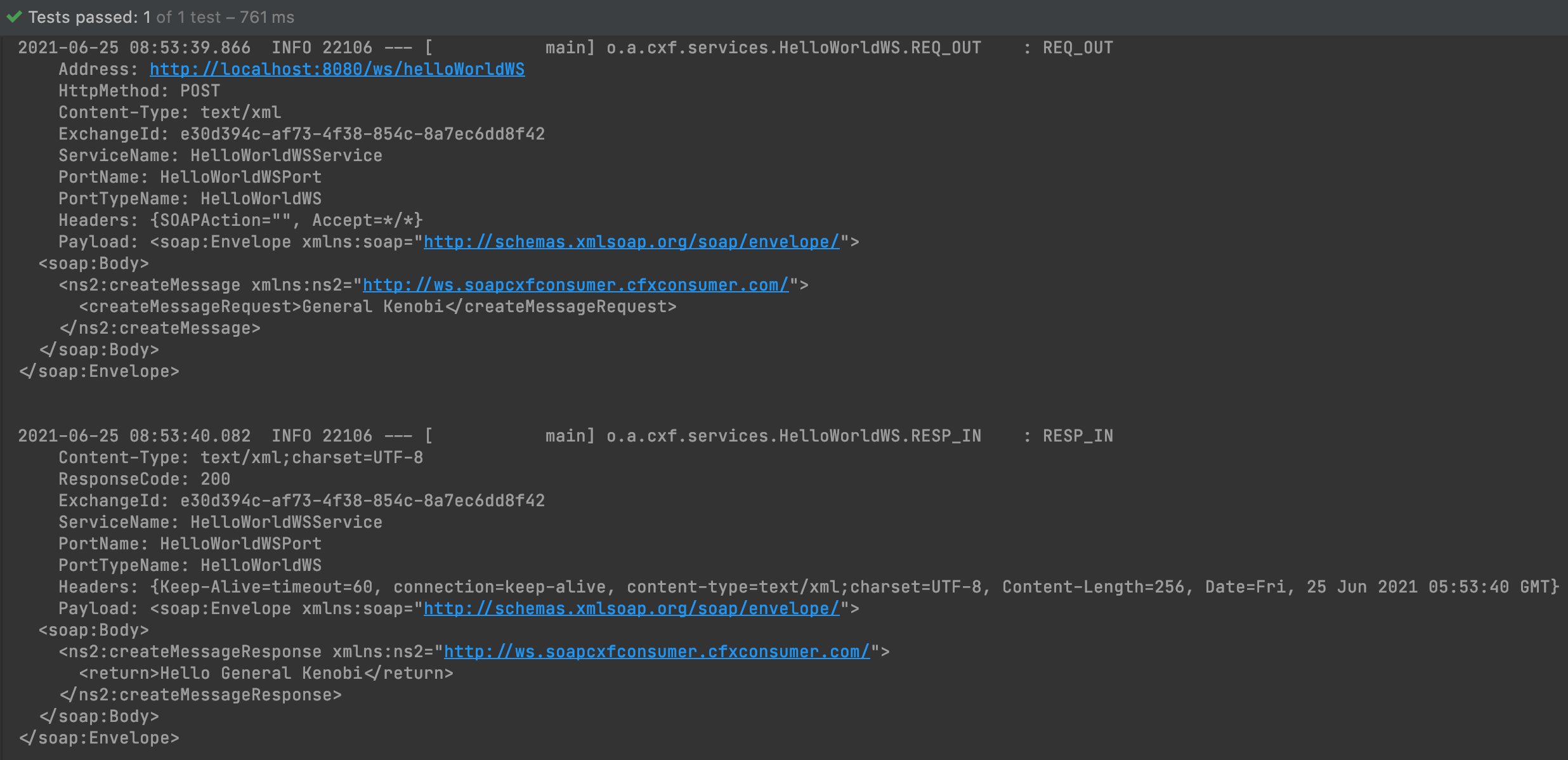Open the localhost:8080 helloWorldWS address link
Image resolution: width=1568 pixels, height=760 pixels.
click(x=337, y=69)
